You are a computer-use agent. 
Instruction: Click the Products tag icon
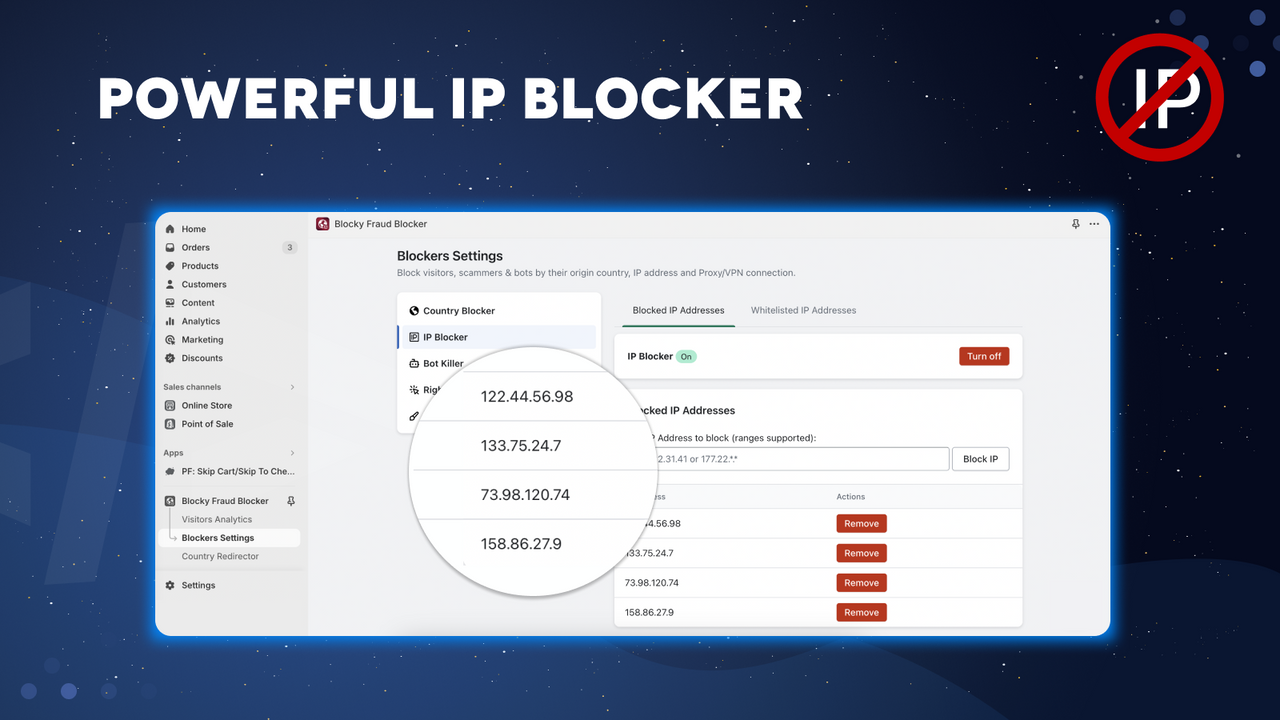point(170,266)
